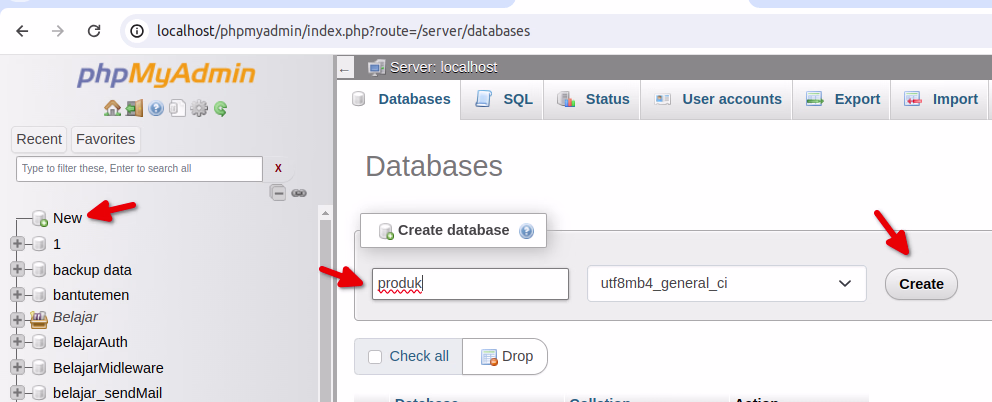The image size is (992, 402).
Task: Click the Server: localhost breadcrumb link
Action: [x=443, y=67]
